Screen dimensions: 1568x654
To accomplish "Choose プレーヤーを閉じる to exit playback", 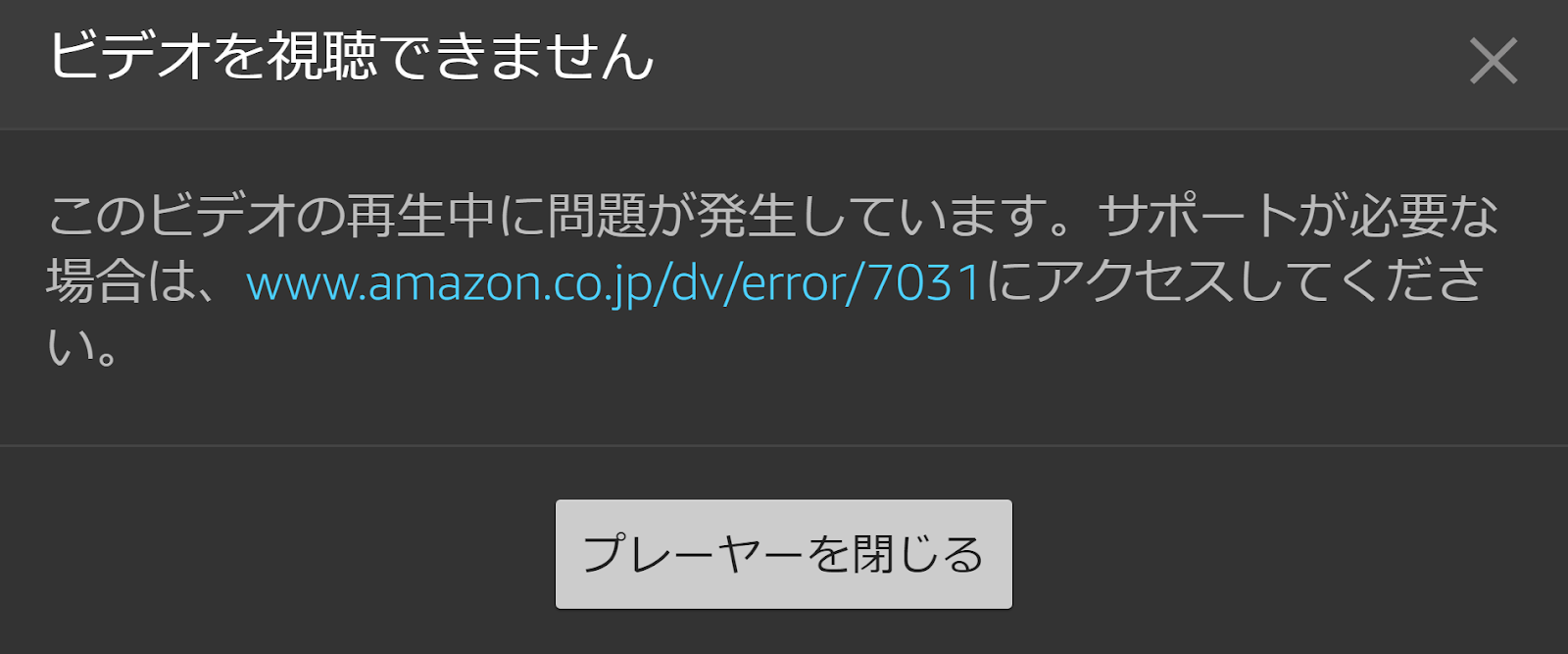I will tap(784, 554).
